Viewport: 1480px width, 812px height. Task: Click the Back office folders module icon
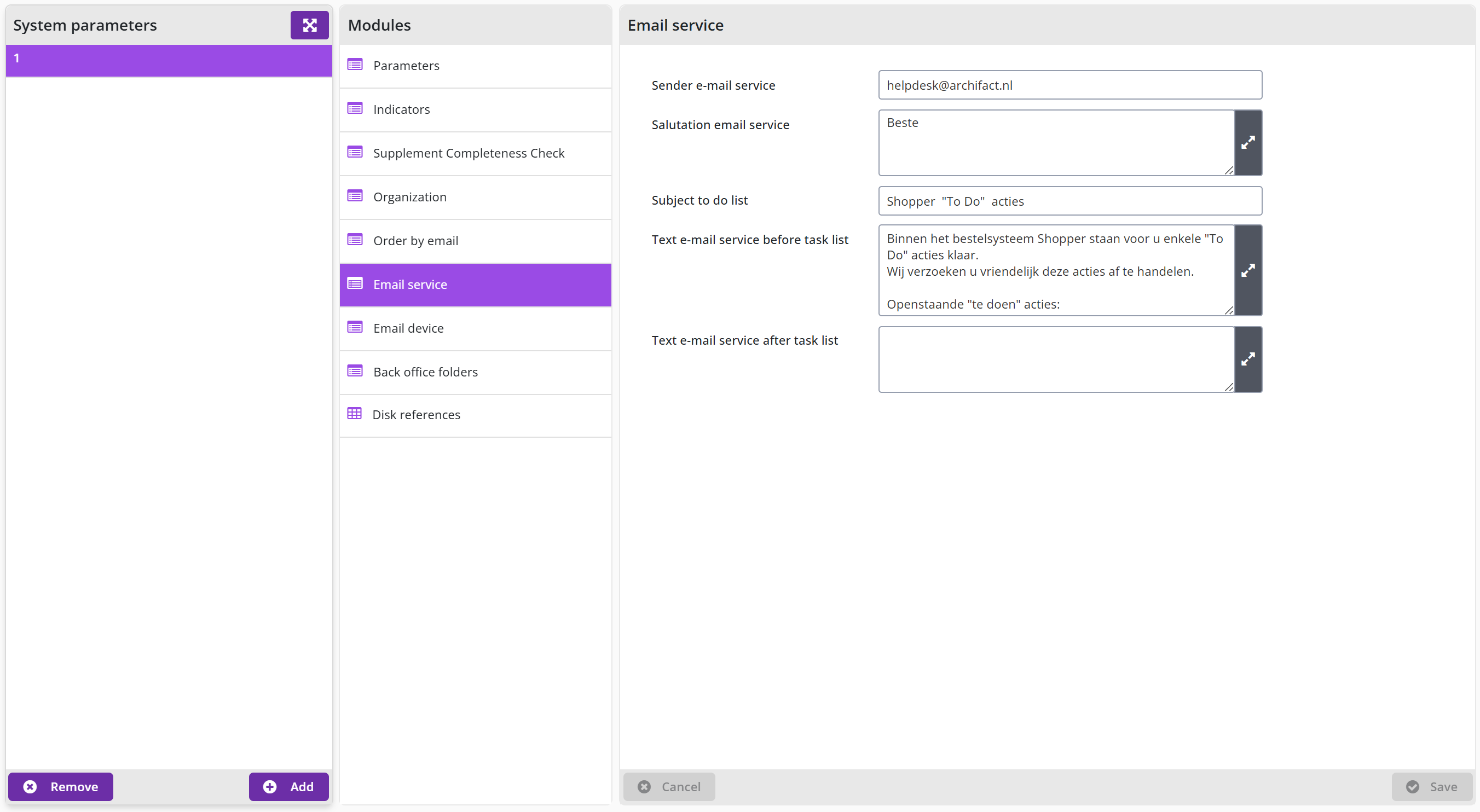[355, 371]
